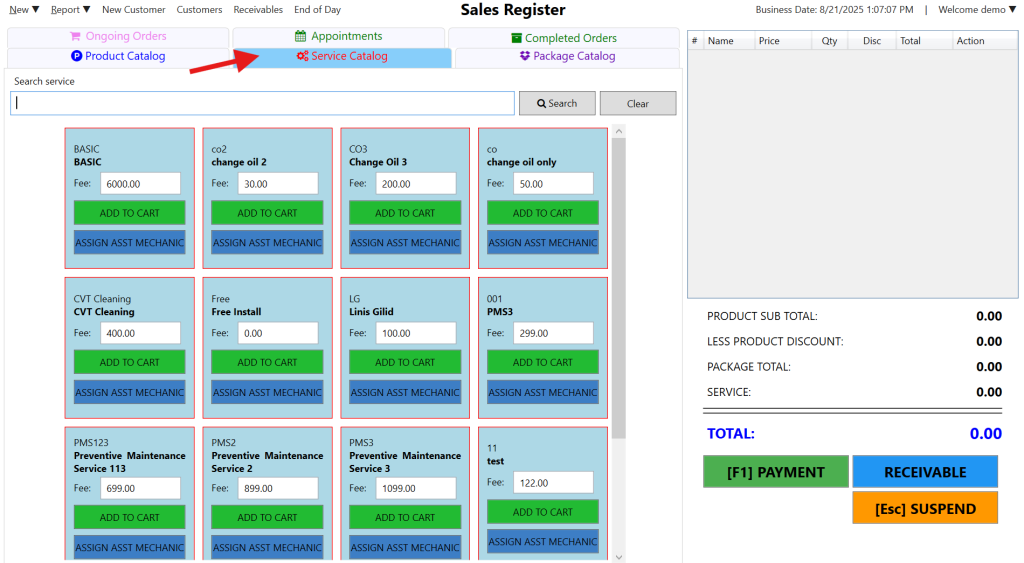The height and width of the screenshot is (563, 1024).
Task: Edit Preventive Maintenance Service 3 fee 1099.00
Action: (416, 489)
